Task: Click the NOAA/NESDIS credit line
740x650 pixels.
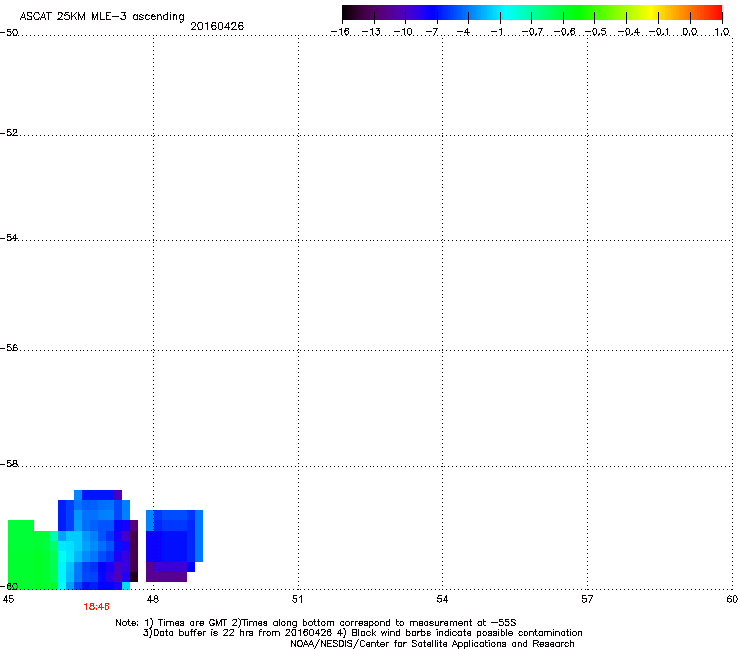Action: (x=432, y=644)
